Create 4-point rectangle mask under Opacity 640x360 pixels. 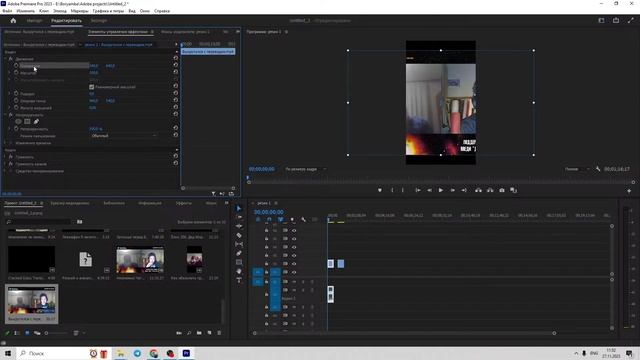27,121
